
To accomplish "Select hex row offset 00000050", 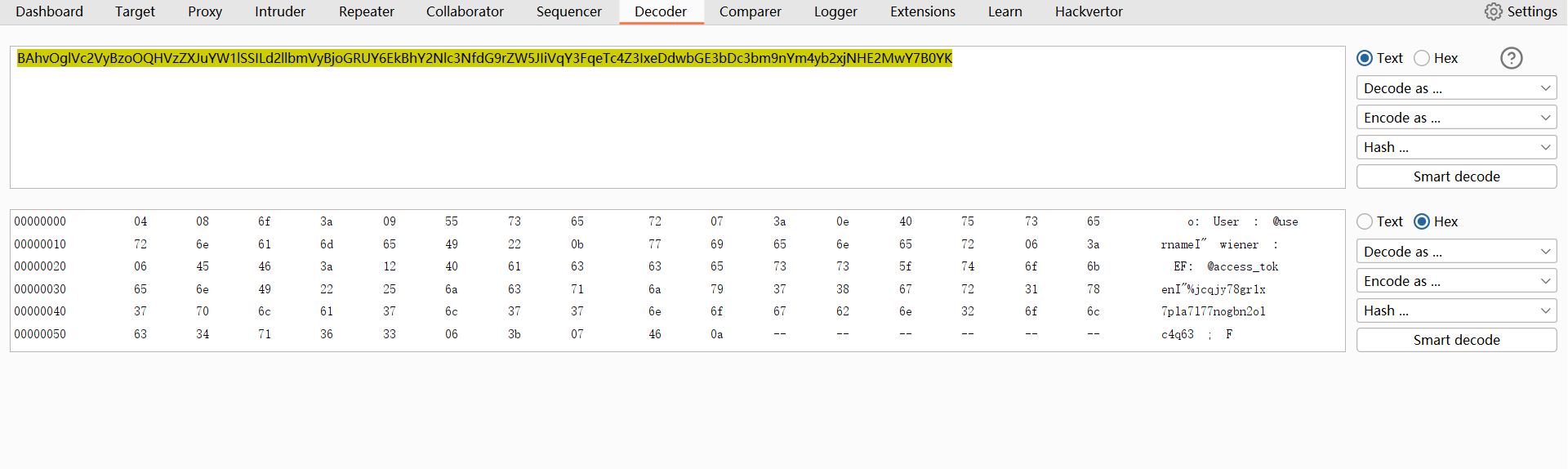I will (x=40, y=334).
